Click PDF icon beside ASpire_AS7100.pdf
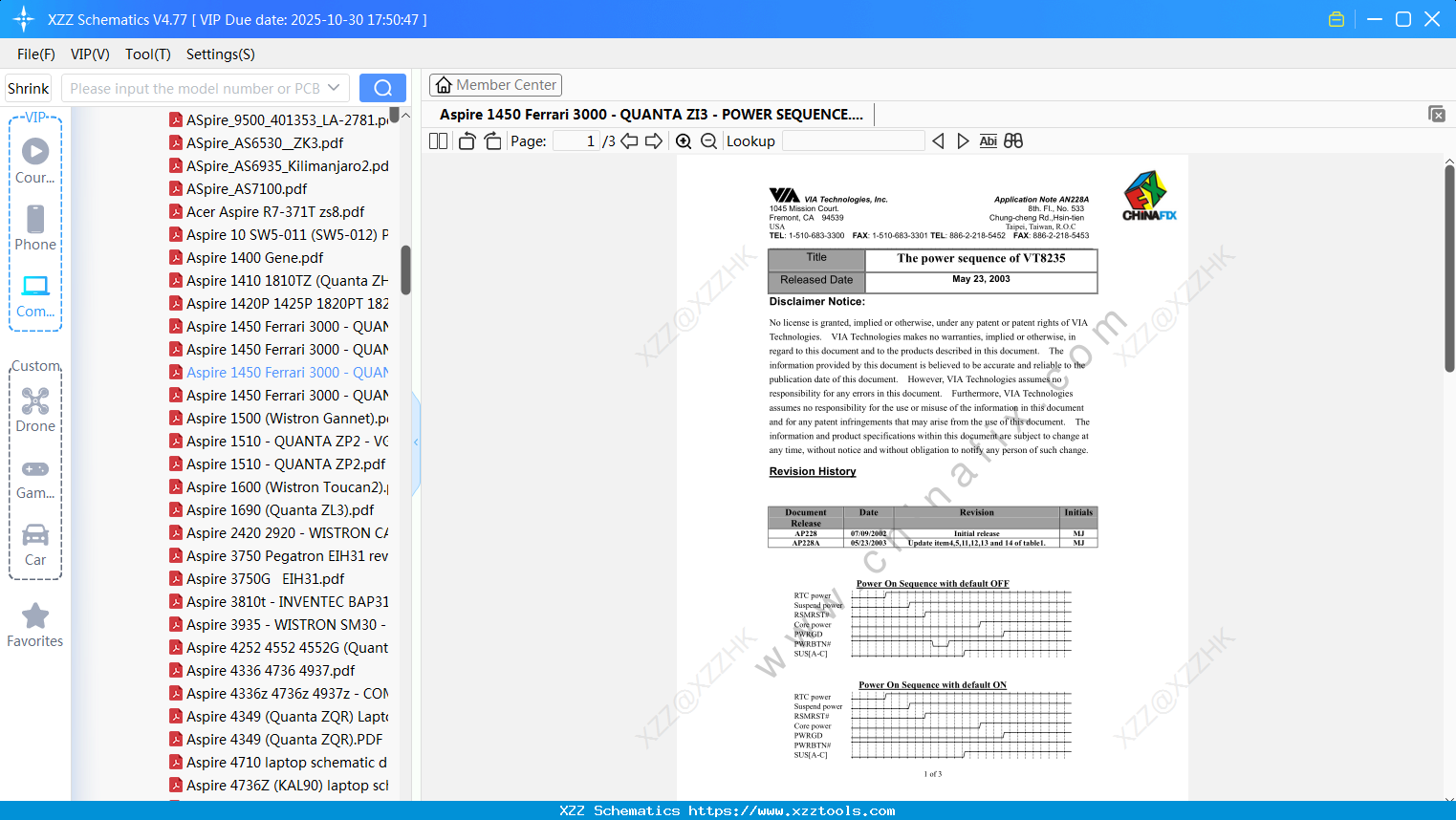 point(176,188)
